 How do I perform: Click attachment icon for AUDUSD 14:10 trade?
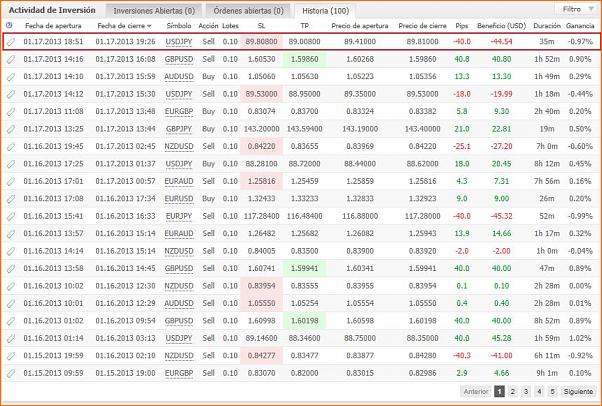pyautogui.click(x=12, y=76)
